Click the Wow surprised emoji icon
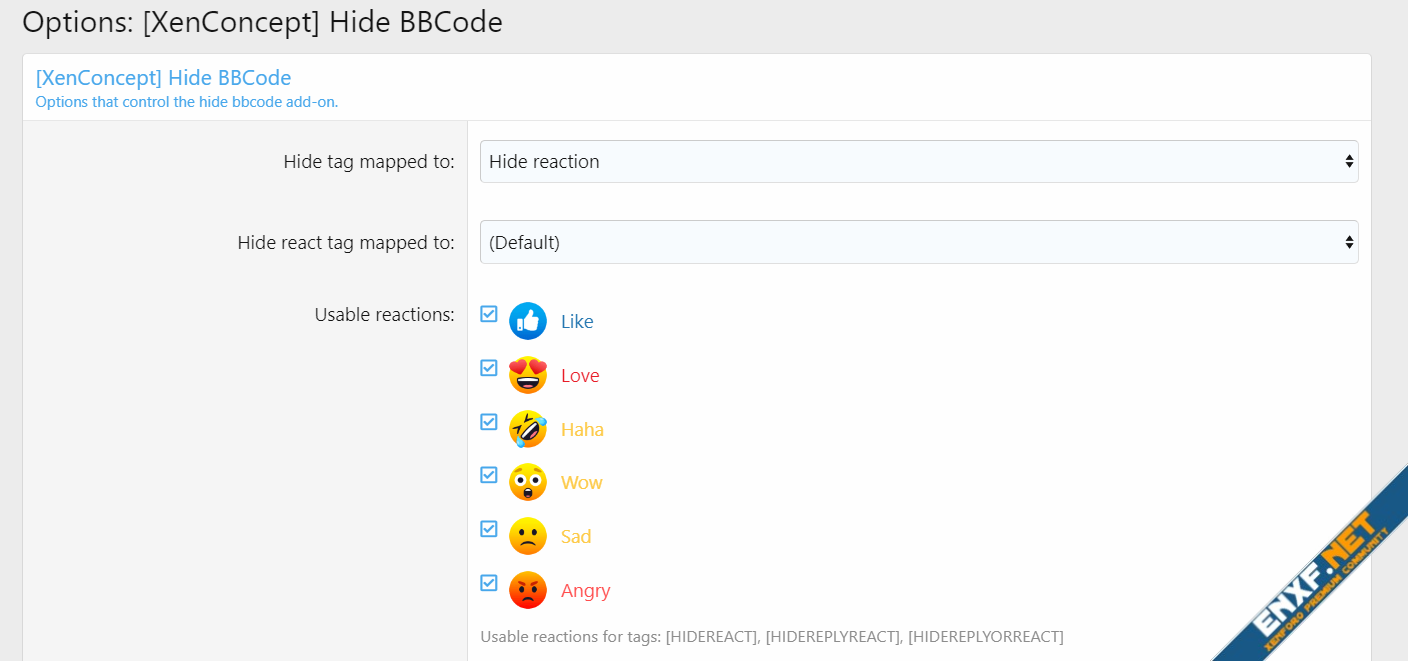This screenshot has height=661, width=1408. pyautogui.click(x=527, y=482)
